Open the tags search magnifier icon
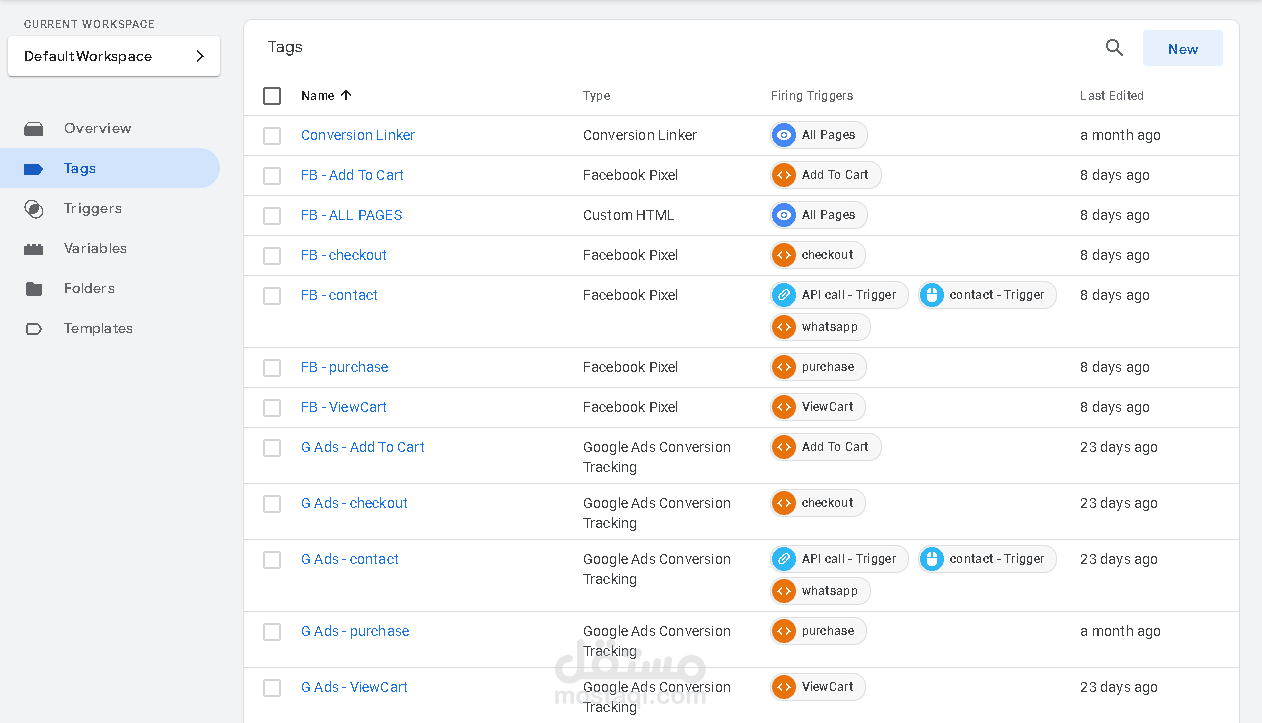The width and height of the screenshot is (1262, 723). [1114, 48]
